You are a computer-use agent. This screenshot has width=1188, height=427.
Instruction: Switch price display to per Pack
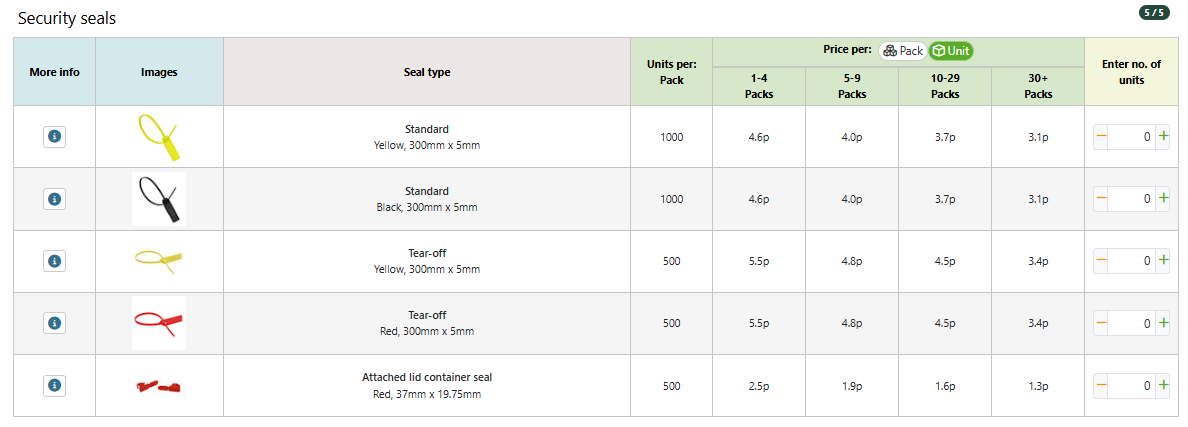tap(903, 51)
